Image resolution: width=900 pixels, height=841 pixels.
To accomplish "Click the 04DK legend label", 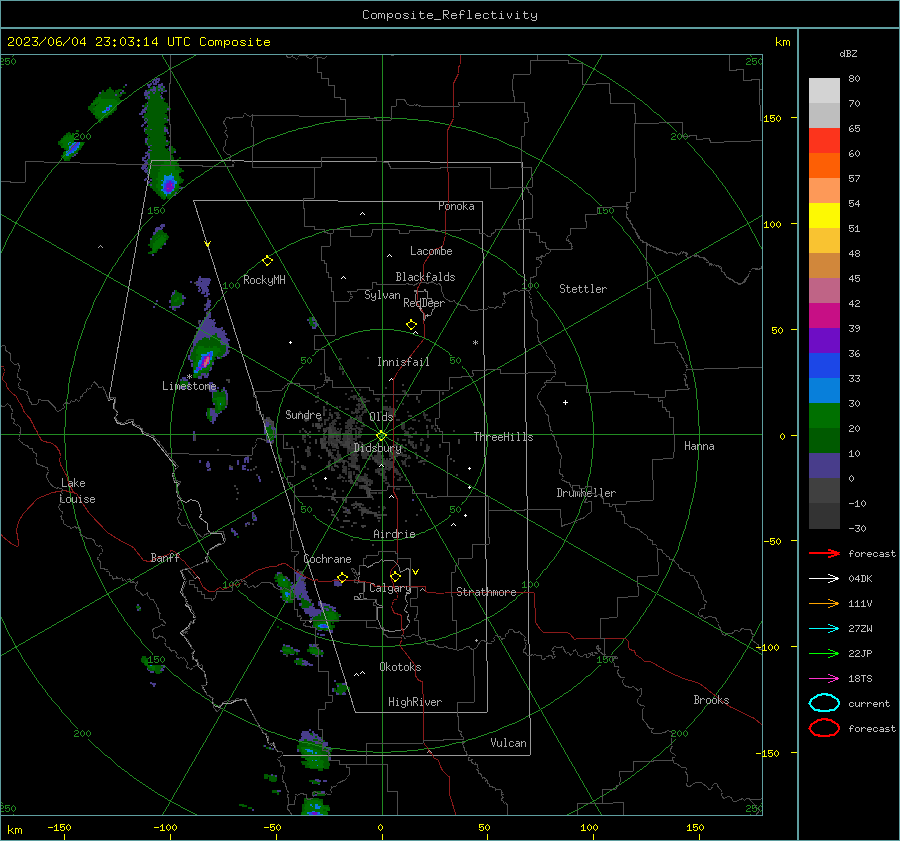I will click(x=860, y=579).
